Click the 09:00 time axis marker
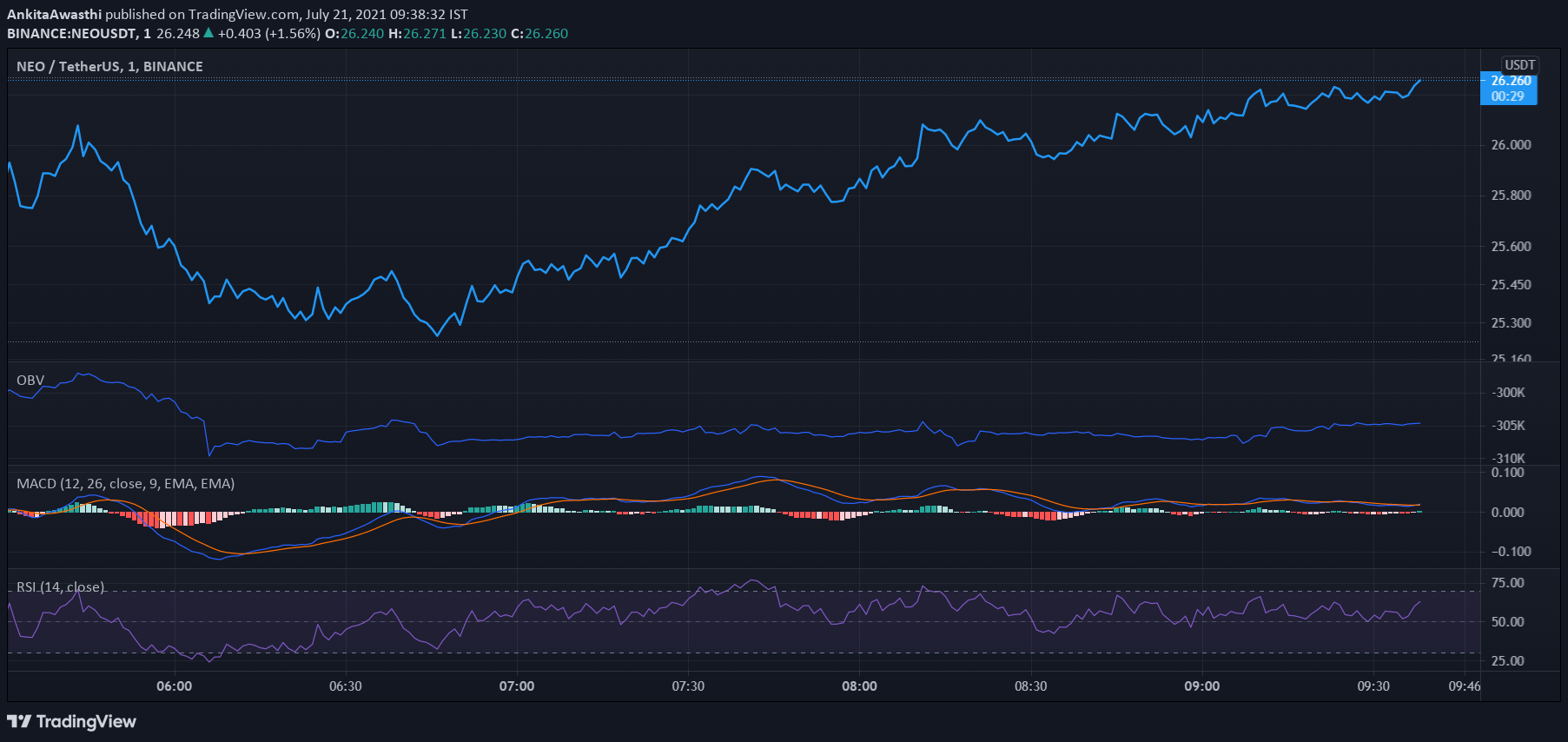Image resolution: width=1568 pixels, height=742 pixels. pyautogui.click(x=1202, y=686)
